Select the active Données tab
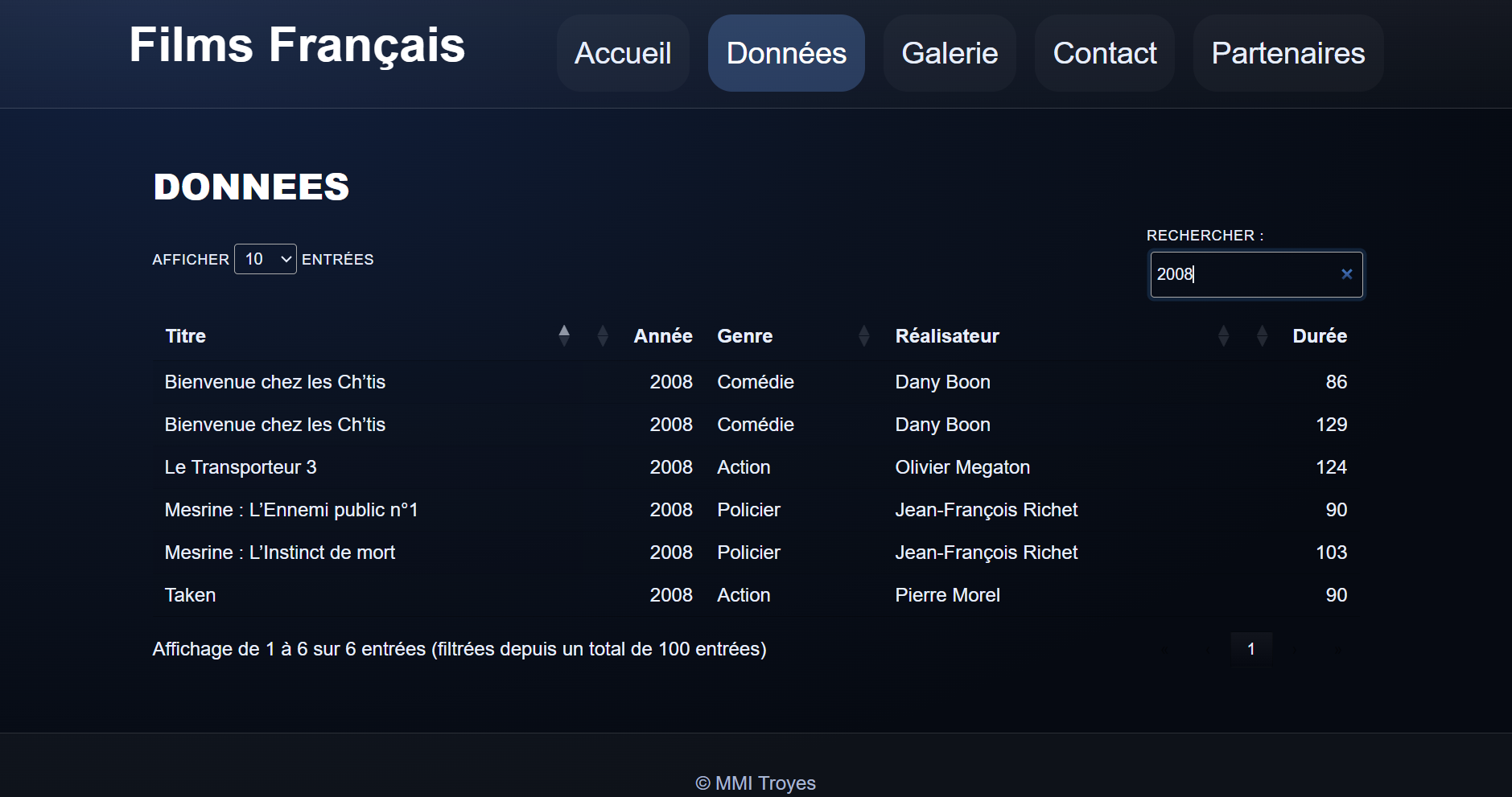 coord(786,53)
